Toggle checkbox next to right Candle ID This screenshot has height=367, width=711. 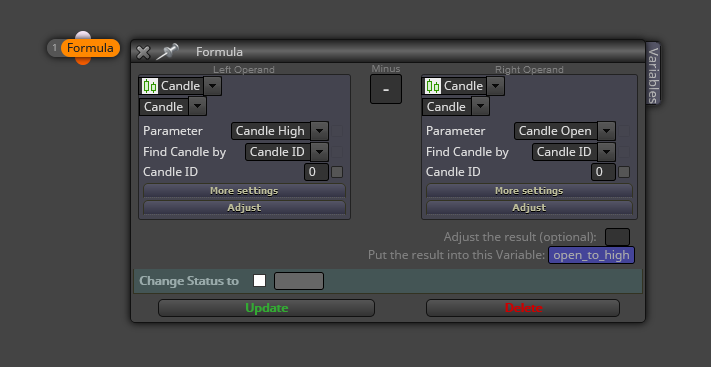(624, 172)
